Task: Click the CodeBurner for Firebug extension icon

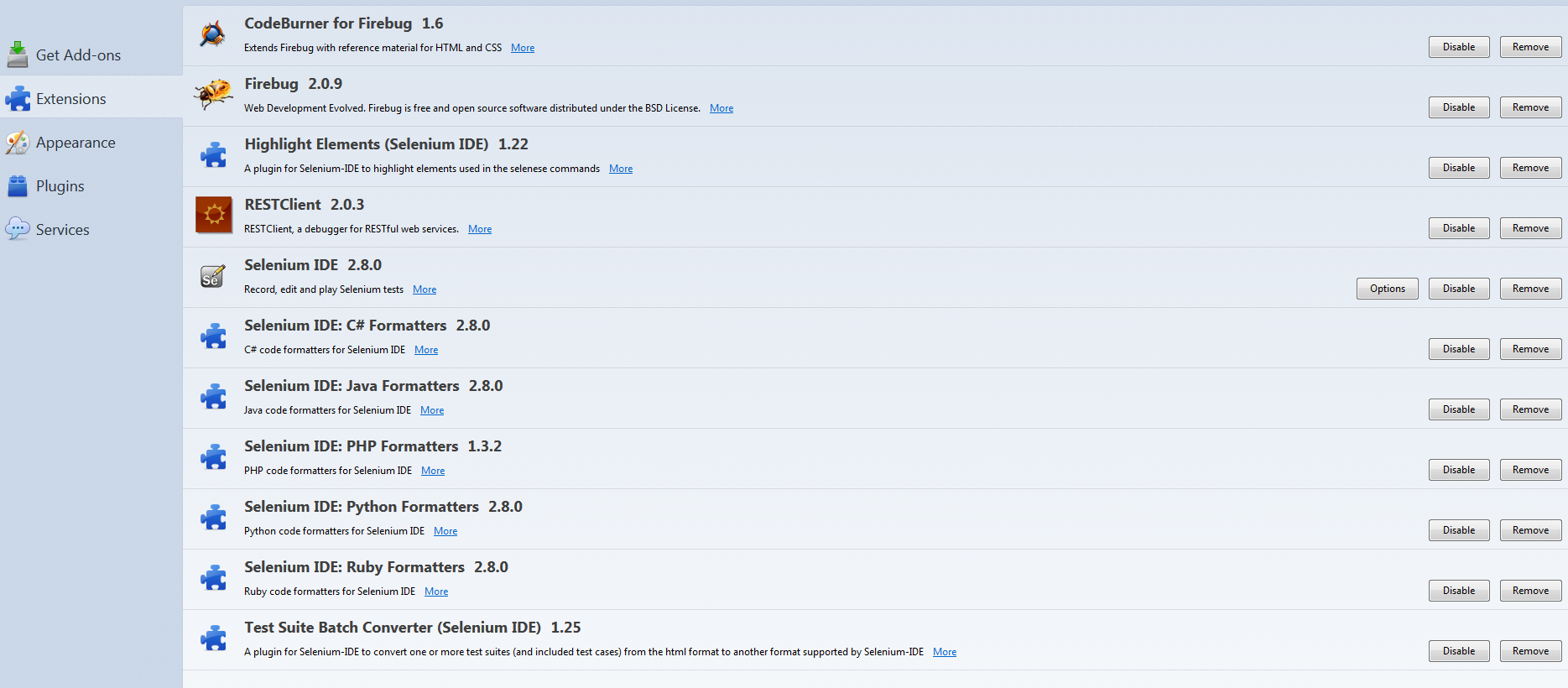Action: tap(212, 34)
